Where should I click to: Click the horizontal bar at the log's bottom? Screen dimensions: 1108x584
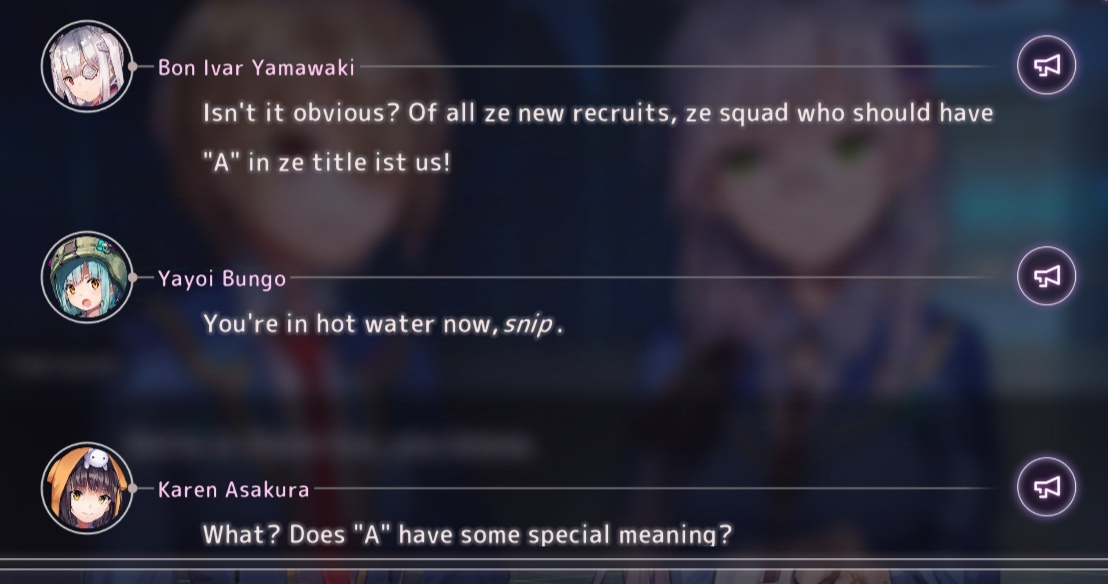[554, 564]
